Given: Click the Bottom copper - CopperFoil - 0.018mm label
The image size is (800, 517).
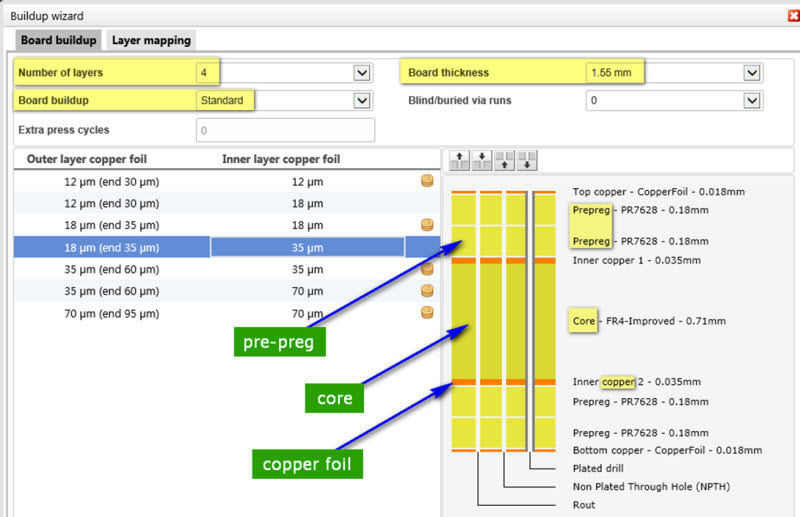Looking at the screenshot, I should (667, 450).
